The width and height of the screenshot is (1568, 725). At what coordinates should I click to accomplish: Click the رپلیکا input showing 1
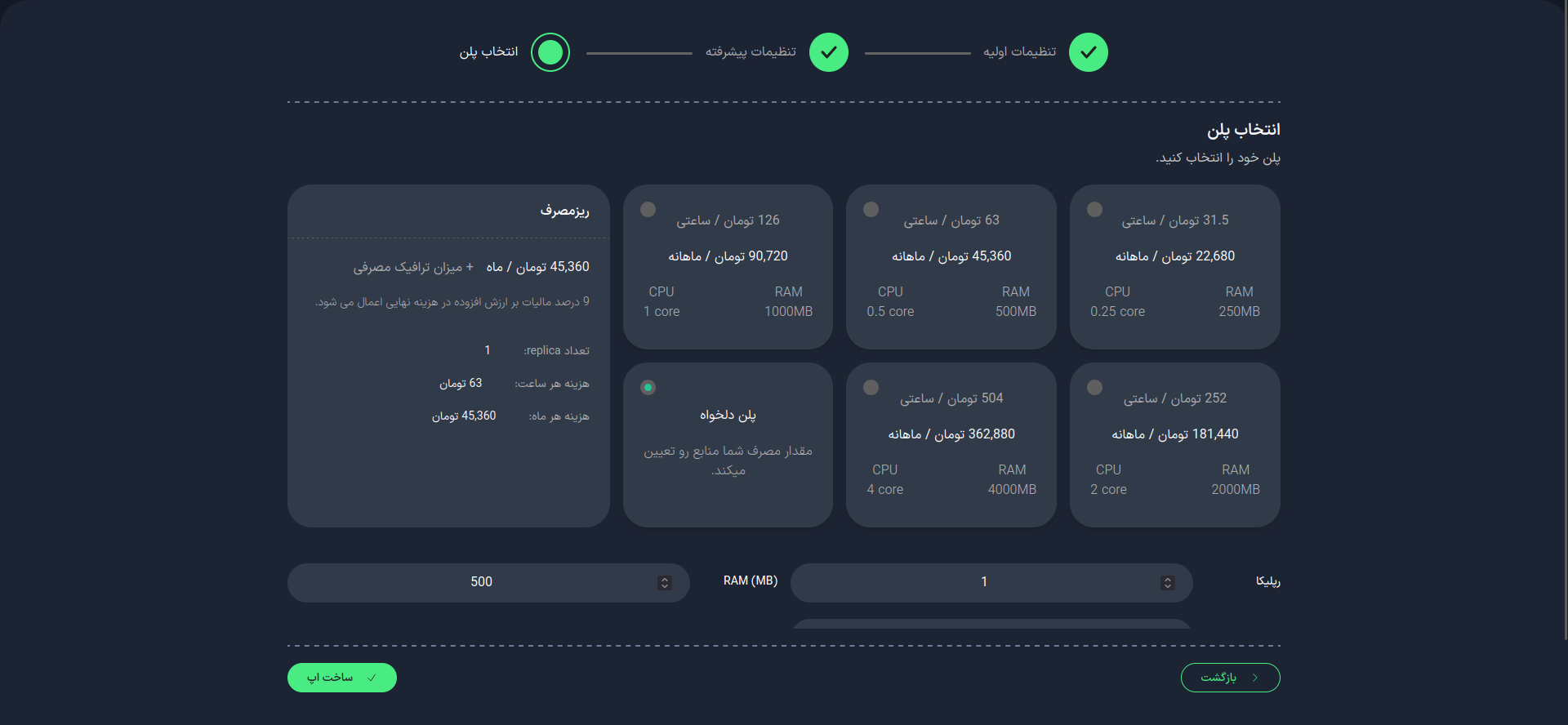click(991, 583)
